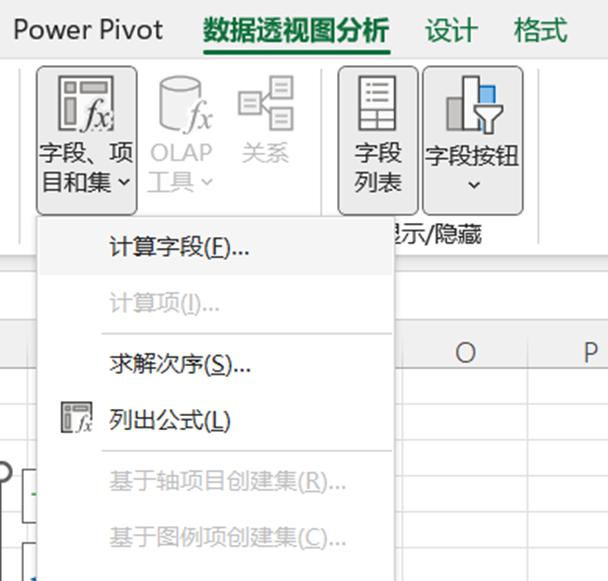Choose 基于图例项创建集(C)... menu entry
The width and height of the screenshot is (608, 581).
216,538
